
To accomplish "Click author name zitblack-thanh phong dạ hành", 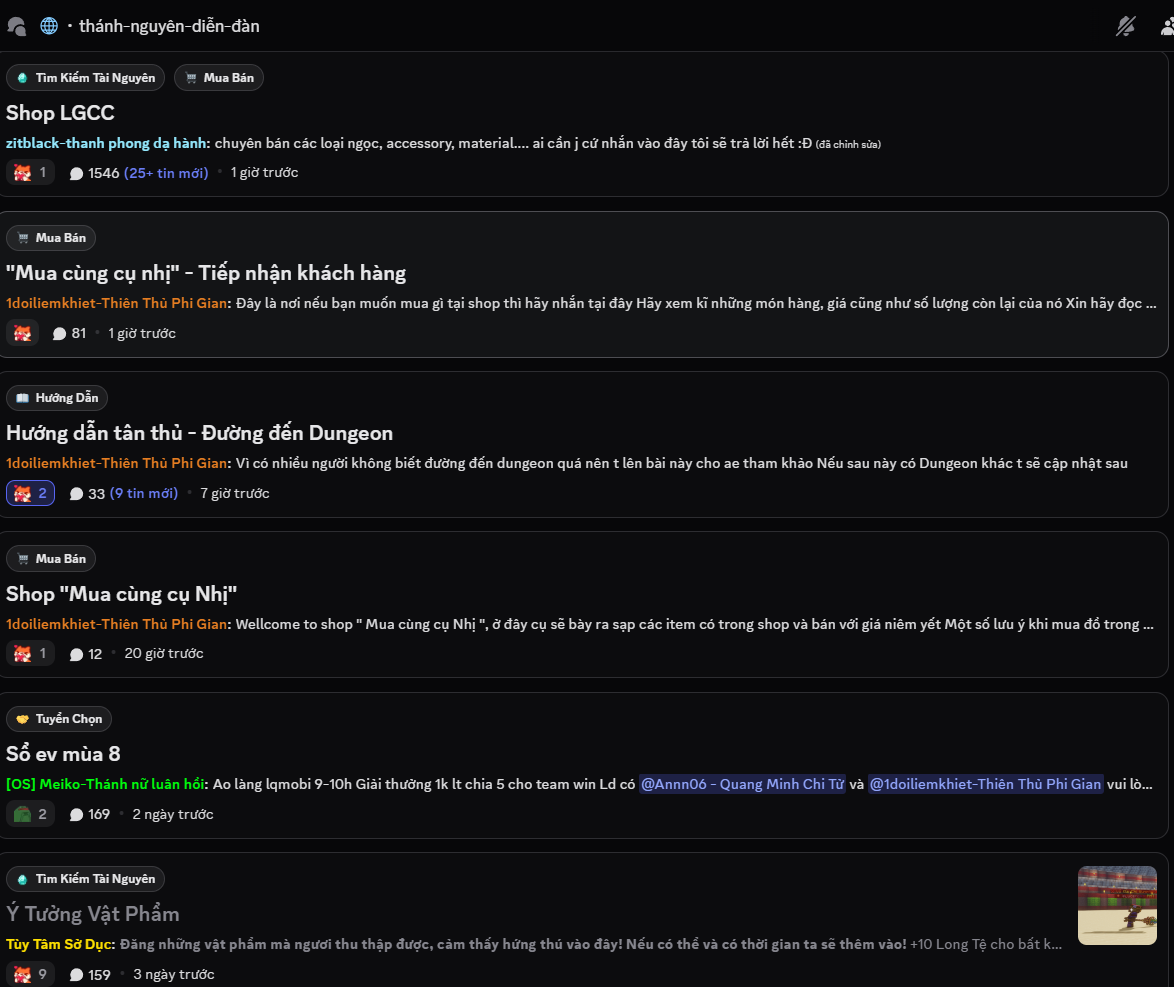I will 108,143.
